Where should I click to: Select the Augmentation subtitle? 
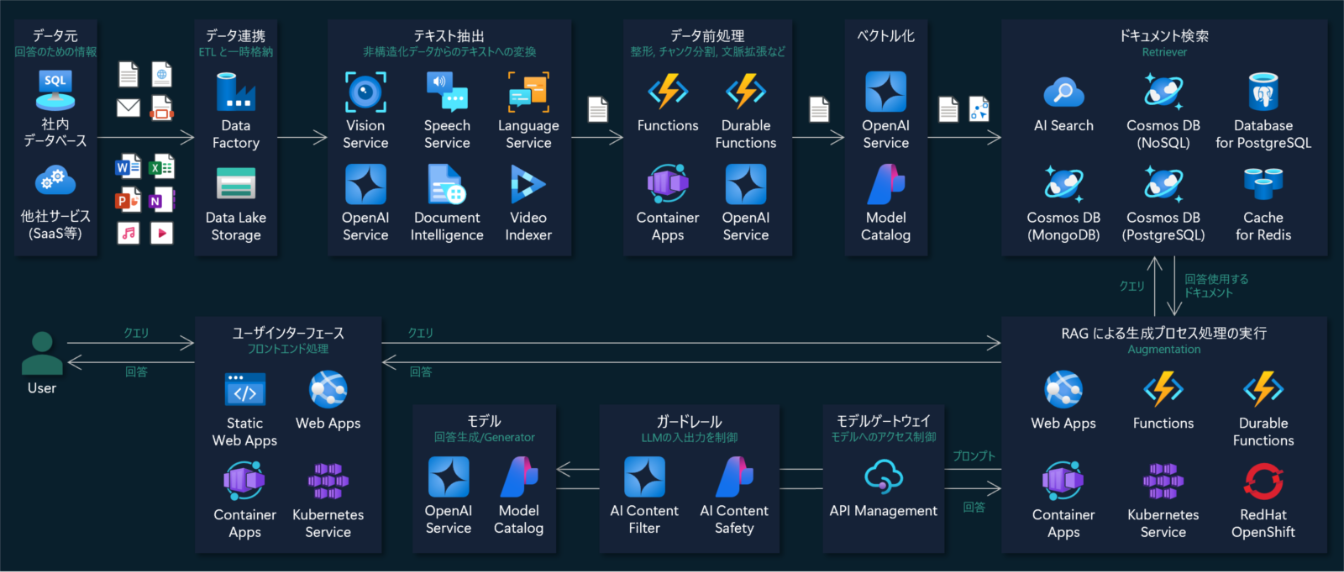click(x=1164, y=350)
